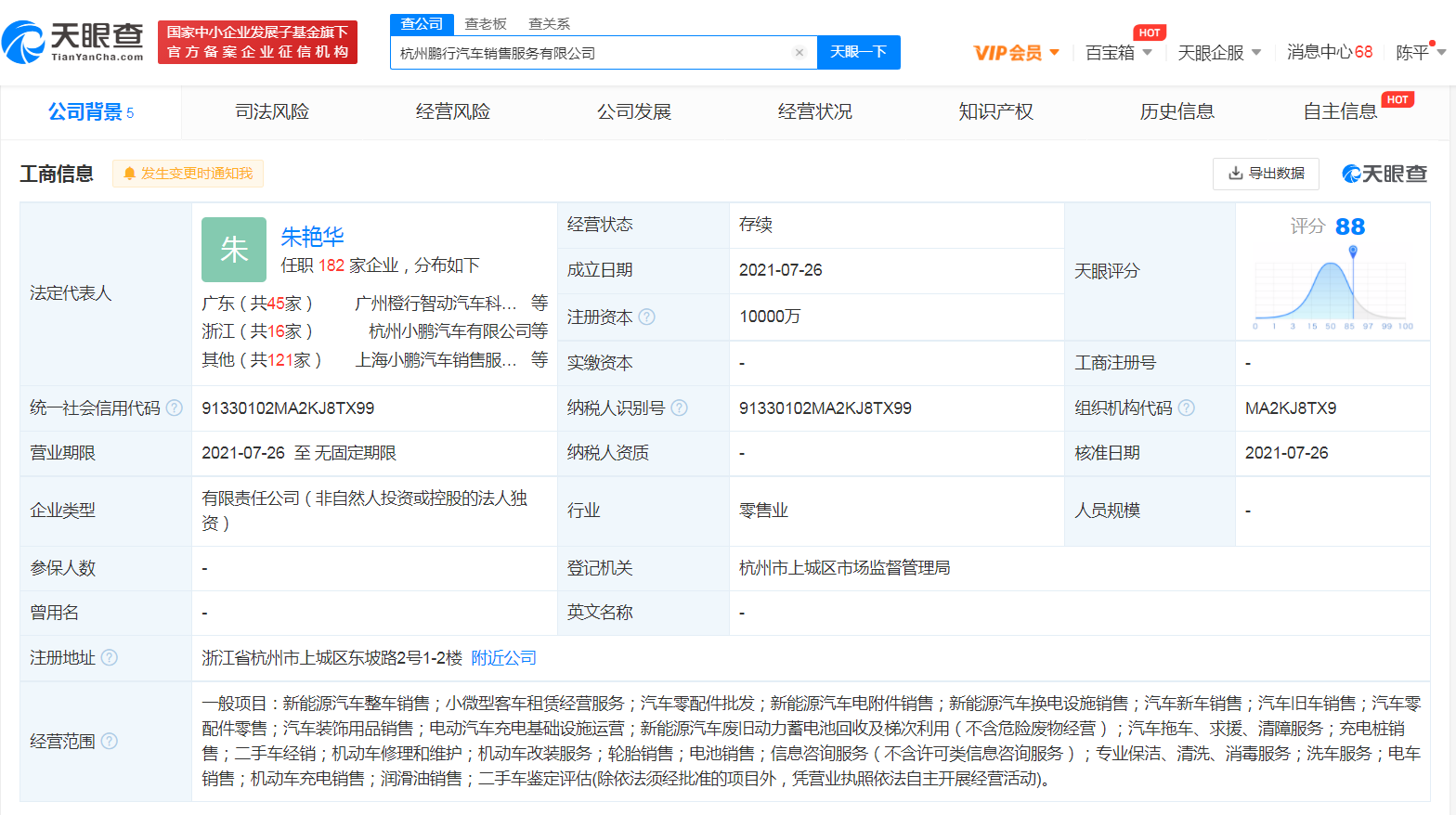Enable 发生变更时通知我 change notification

188,174
